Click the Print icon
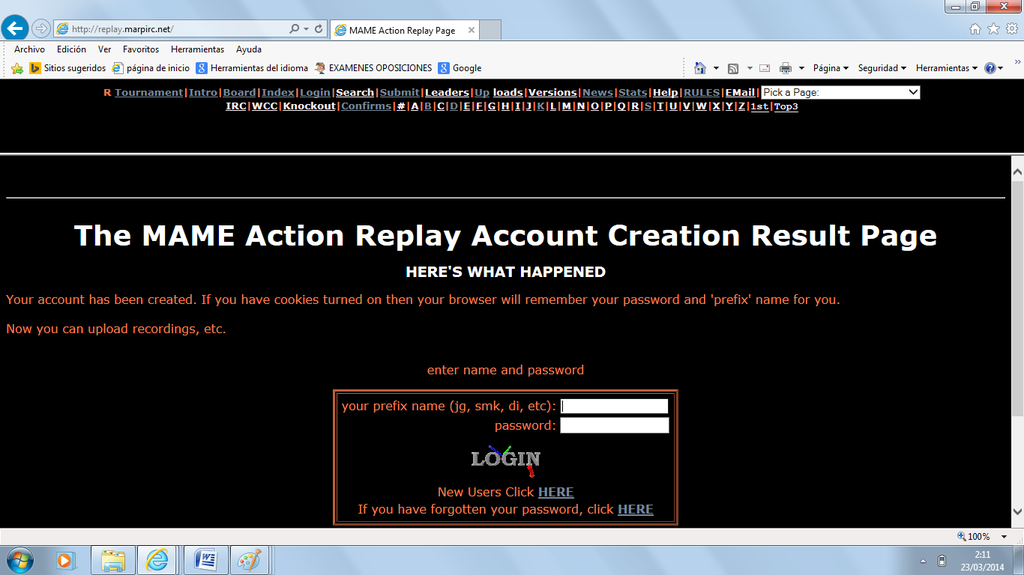This screenshot has width=1024, height=575. 786,68
